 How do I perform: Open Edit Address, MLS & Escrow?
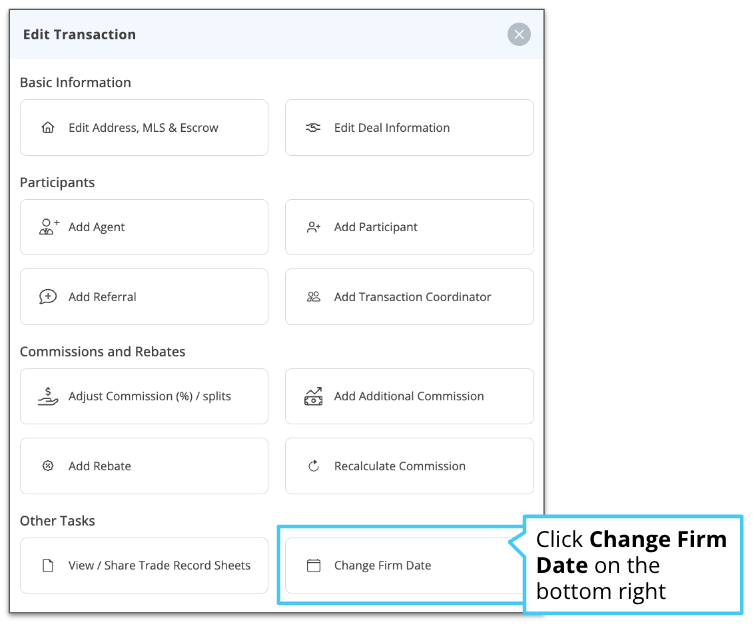tap(144, 128)
